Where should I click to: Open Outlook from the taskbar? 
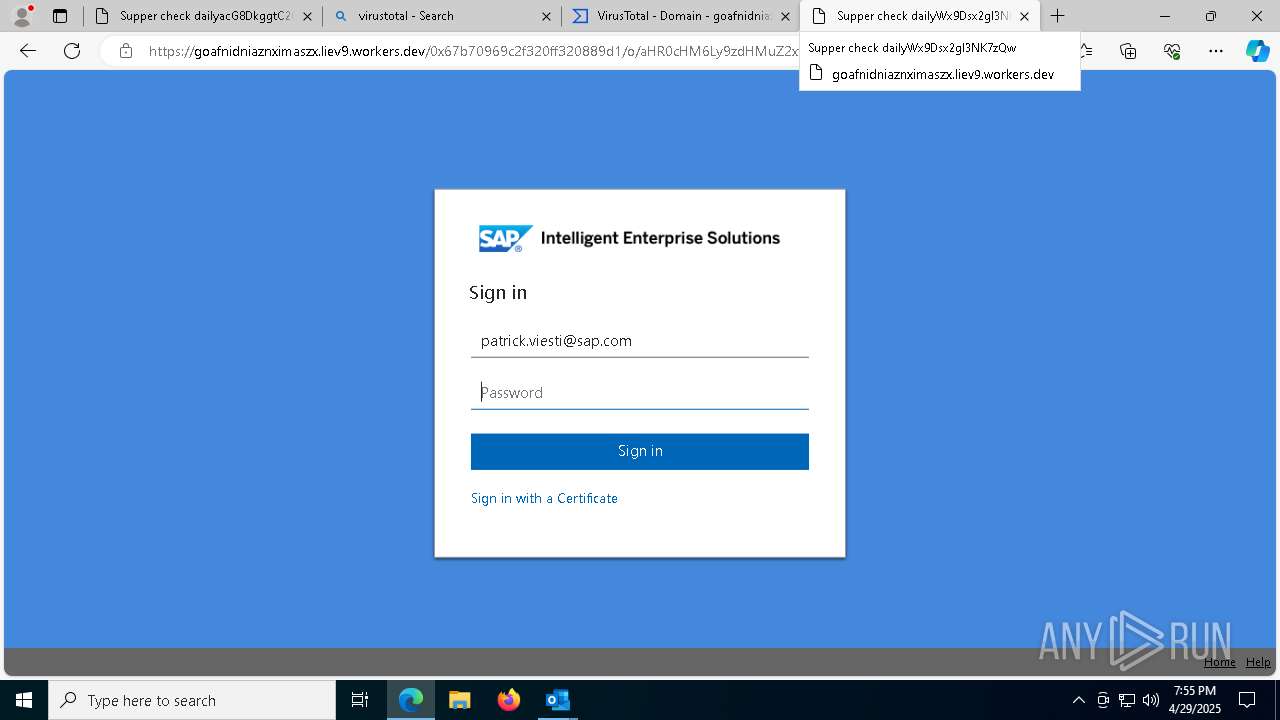point(557,700)
